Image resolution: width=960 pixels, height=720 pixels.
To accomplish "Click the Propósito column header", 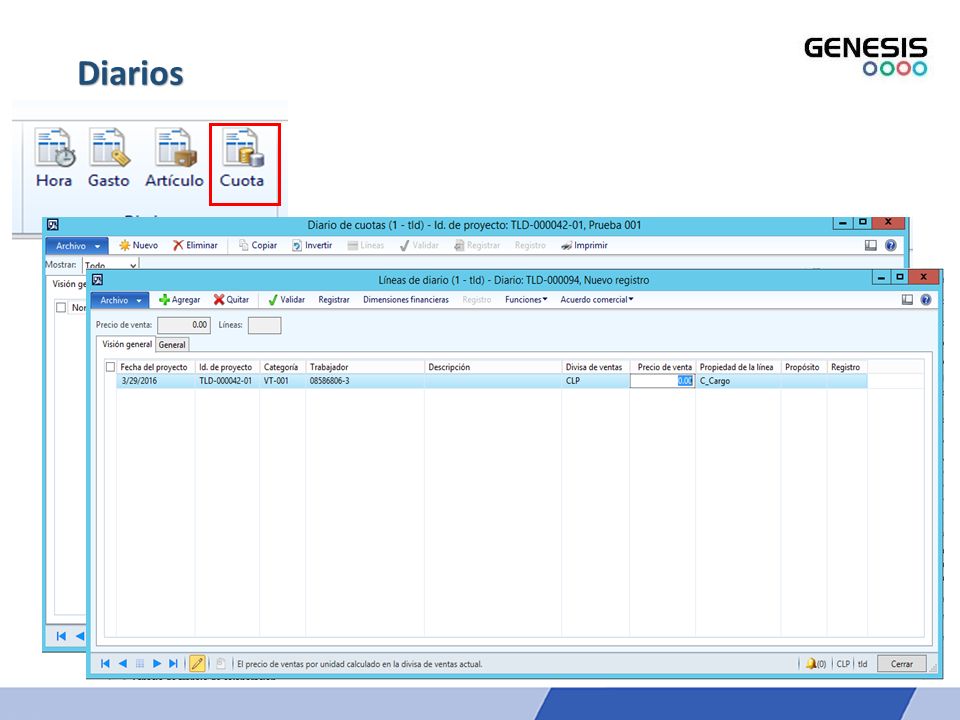I will pos(804,367).
